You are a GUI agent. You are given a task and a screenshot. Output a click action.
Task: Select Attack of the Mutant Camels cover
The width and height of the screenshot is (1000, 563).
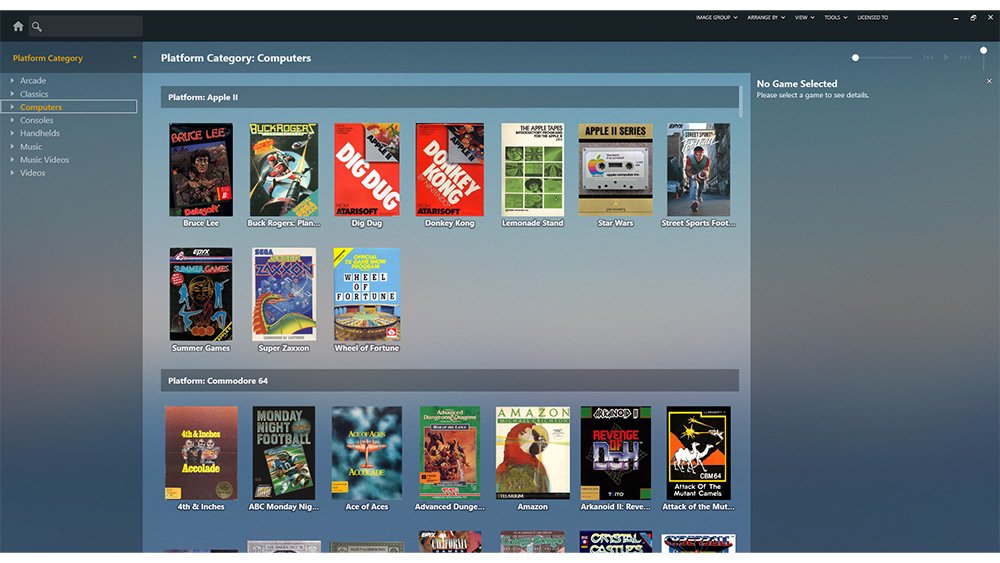pos(698,453)
